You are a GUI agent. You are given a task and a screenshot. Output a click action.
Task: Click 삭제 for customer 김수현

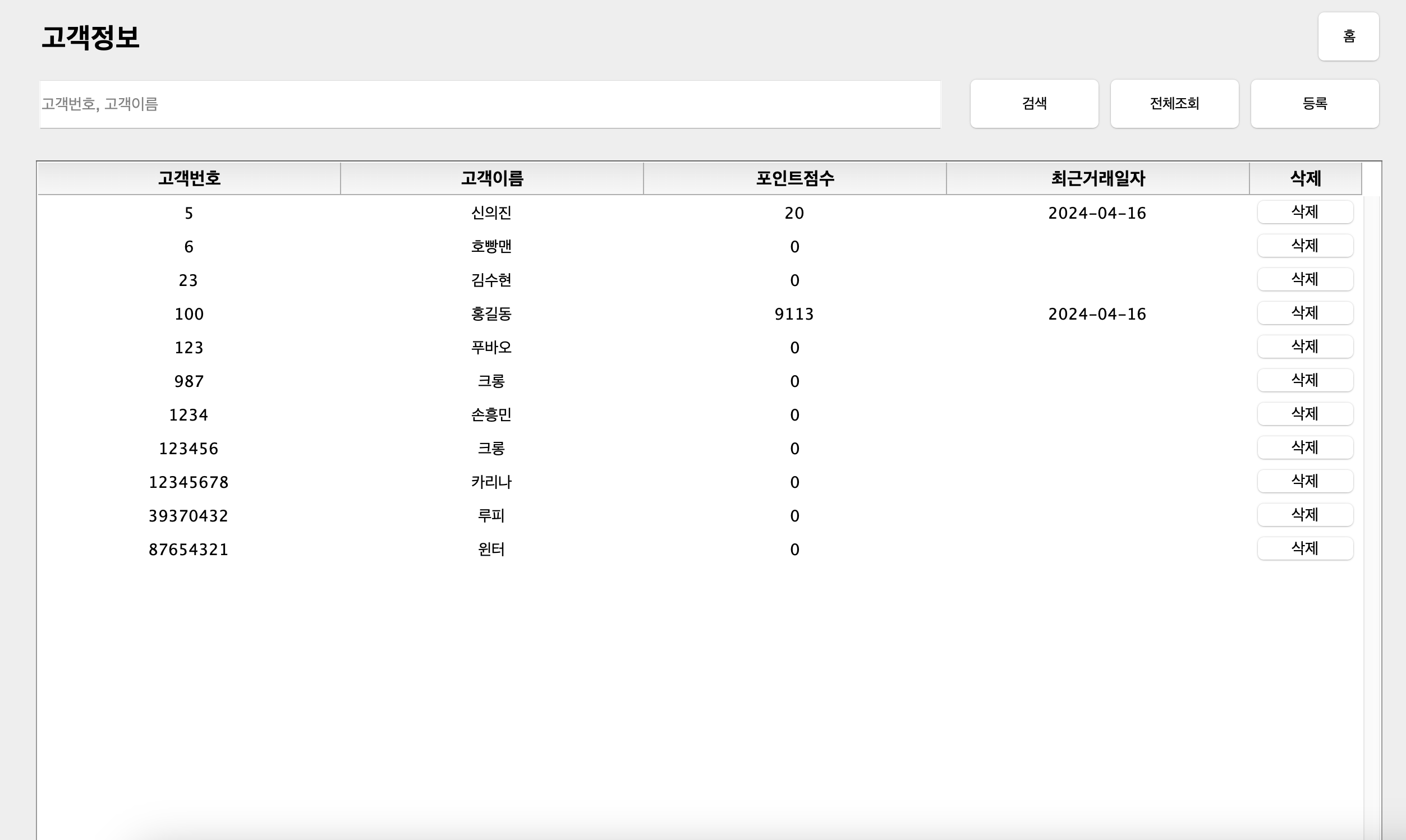click(x=1304, y=279)
